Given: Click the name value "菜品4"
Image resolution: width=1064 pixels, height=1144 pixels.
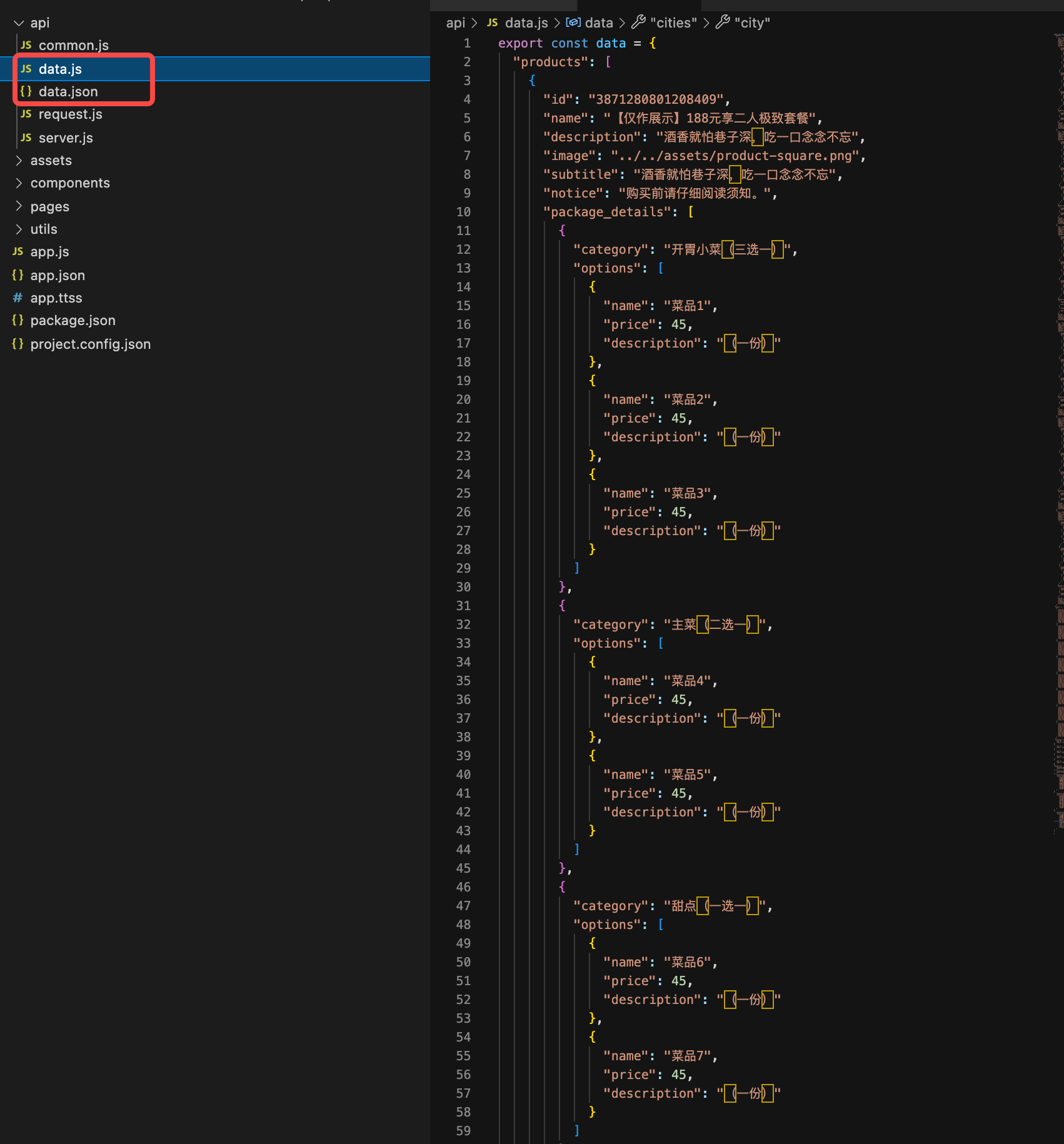Looking at the screenshot, I should (x=687, y=681).
